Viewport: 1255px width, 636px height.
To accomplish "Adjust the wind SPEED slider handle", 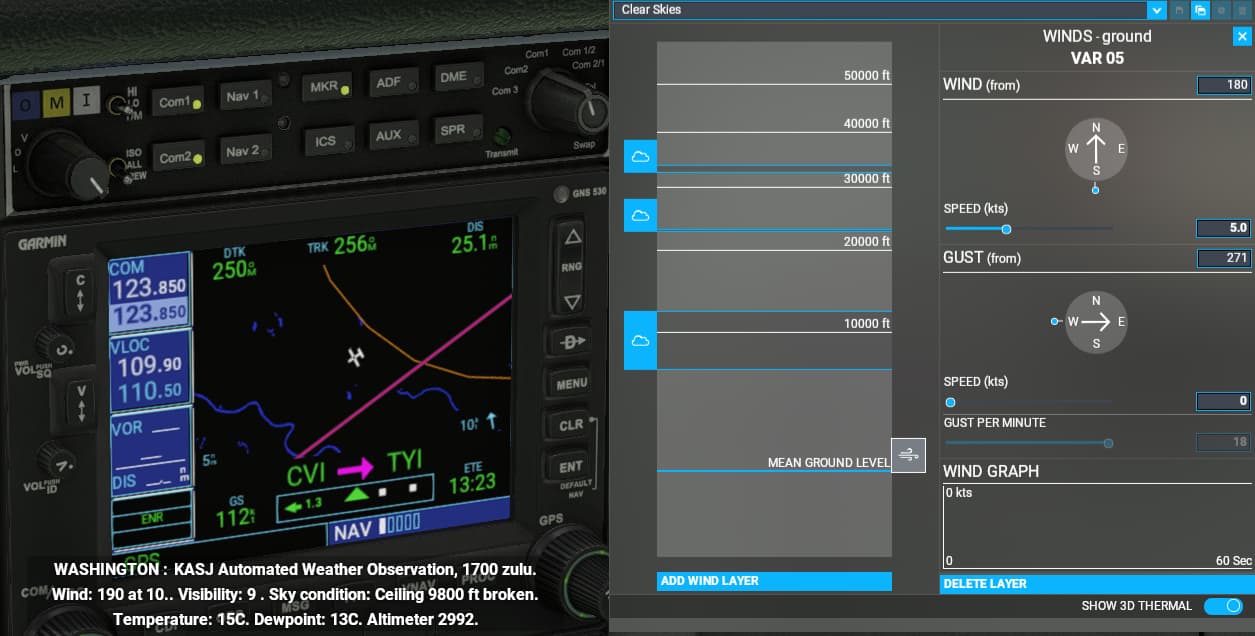I will [1005, 229].
